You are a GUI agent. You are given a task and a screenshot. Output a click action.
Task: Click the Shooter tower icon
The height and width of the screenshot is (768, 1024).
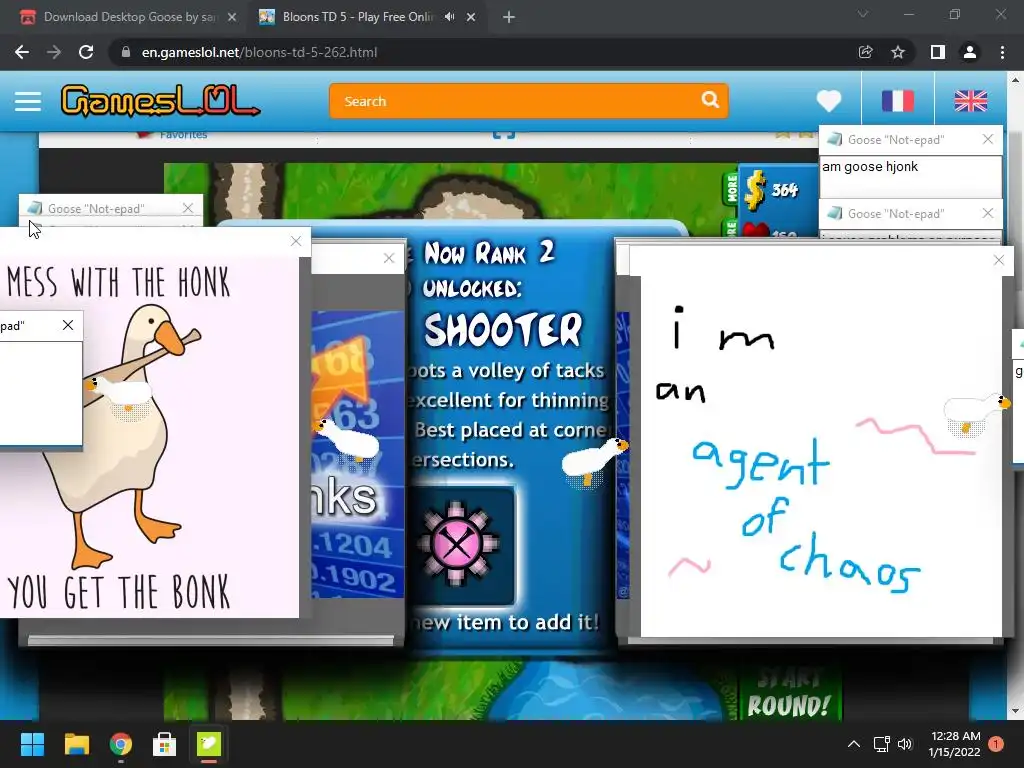[x=457, y=544]
